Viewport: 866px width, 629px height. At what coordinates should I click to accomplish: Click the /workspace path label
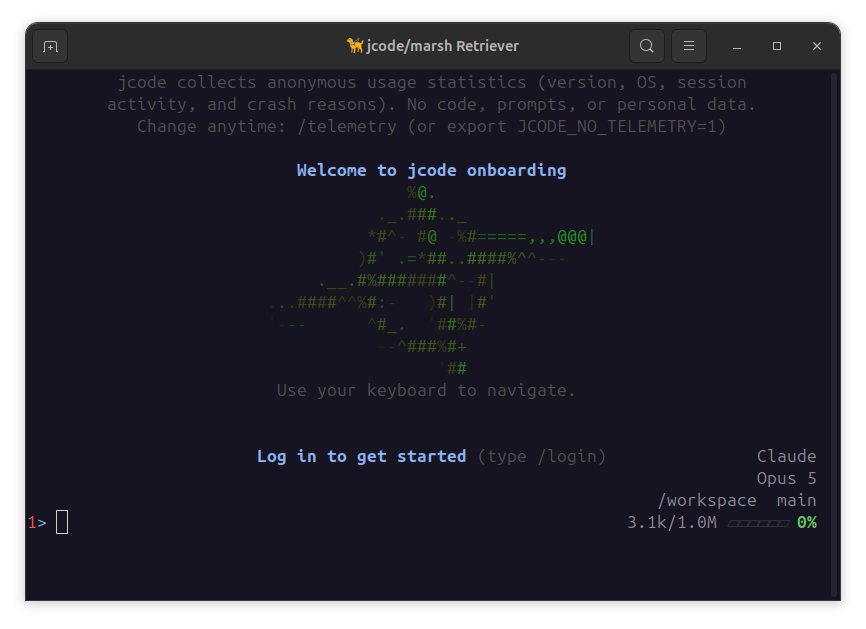click(707, 501)
